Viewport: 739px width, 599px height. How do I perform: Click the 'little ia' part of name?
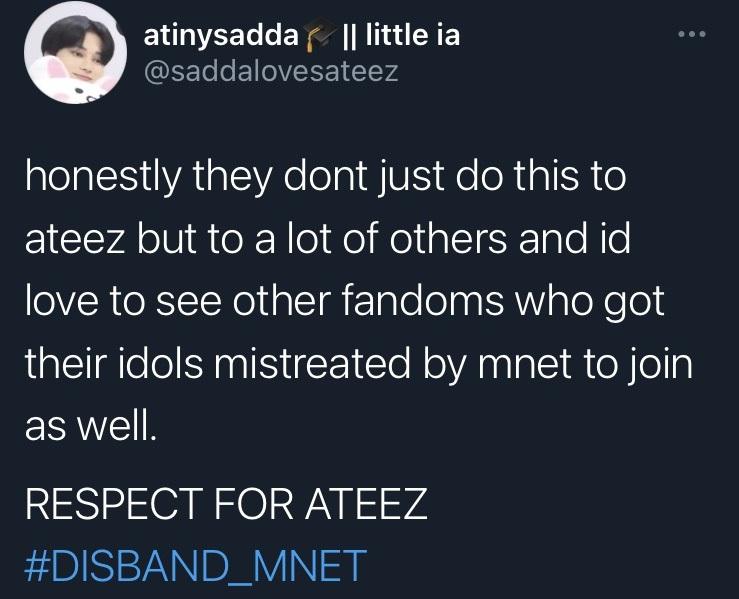[x=412, y=35]
